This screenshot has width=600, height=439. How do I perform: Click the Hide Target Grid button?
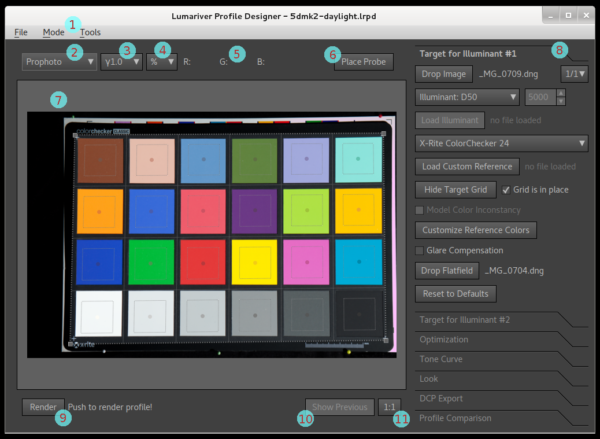point(456,189)
